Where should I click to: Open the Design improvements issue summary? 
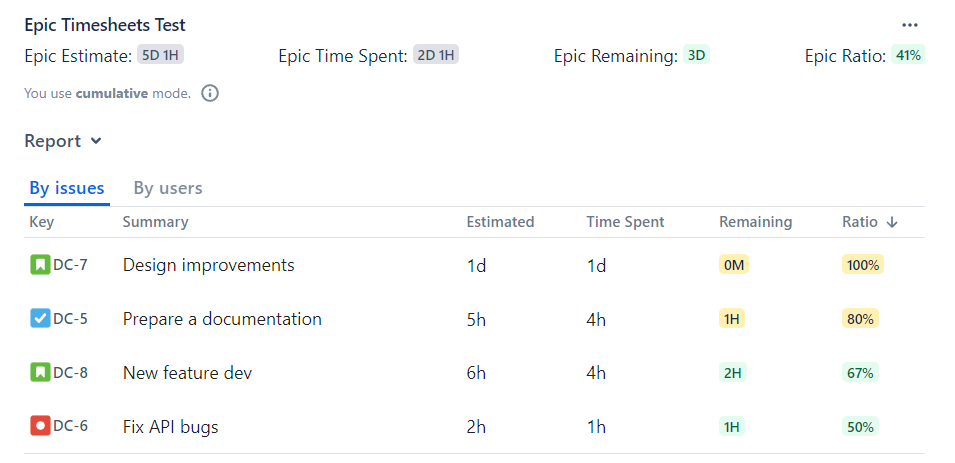coord(208,265)
